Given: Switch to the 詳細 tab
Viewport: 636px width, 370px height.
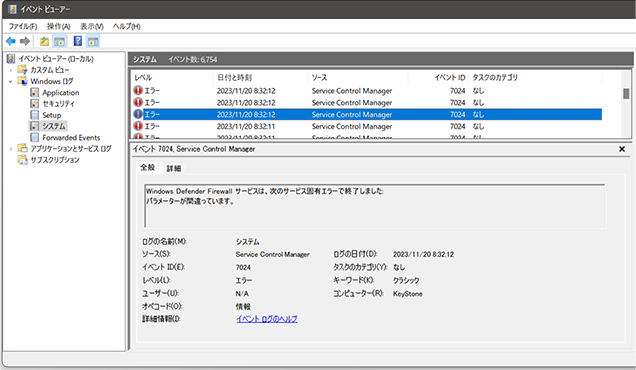Looking at the screenshot, I should [174, 168].
